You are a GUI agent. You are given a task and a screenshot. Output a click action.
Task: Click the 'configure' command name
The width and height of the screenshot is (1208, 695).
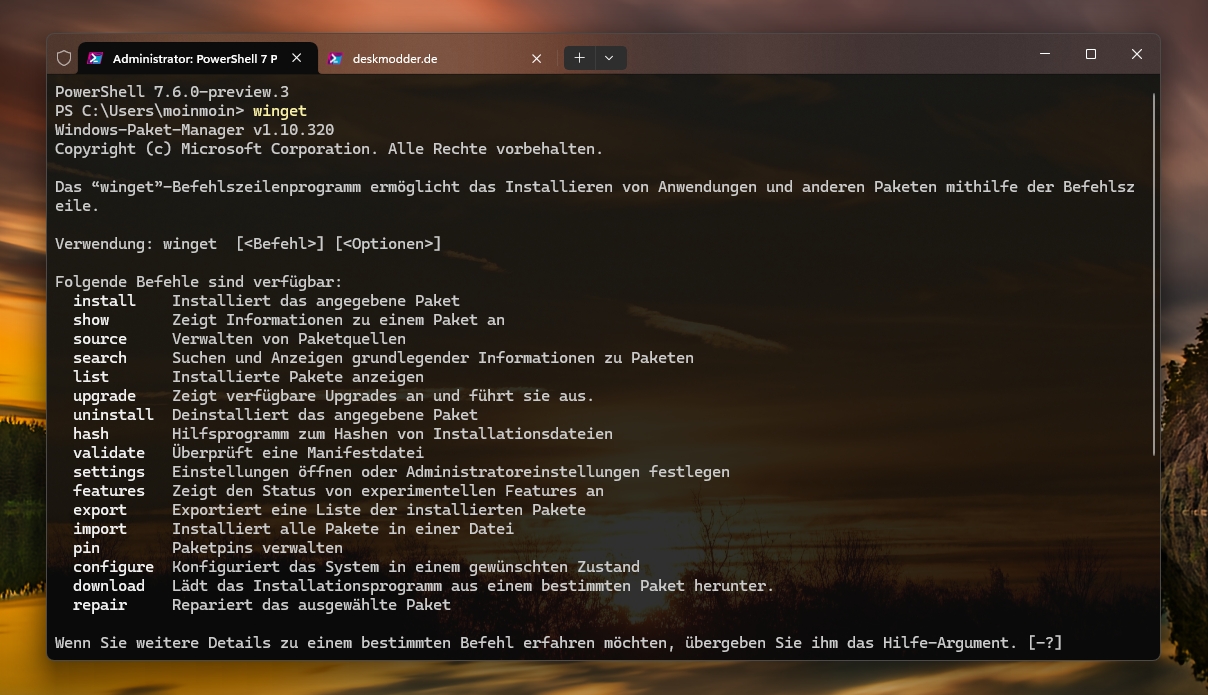click(113, 567)
